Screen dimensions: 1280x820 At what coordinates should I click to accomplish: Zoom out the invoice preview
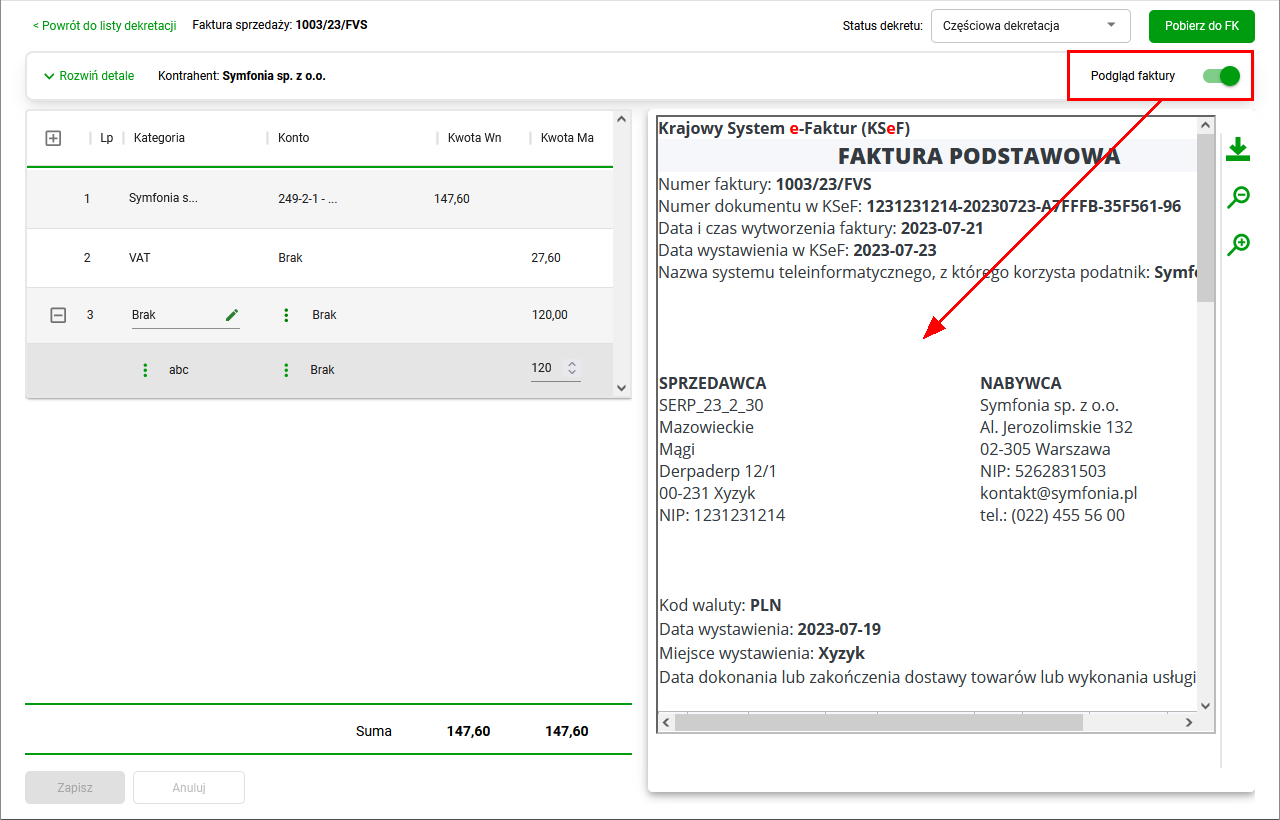[x=1238, y=197]
